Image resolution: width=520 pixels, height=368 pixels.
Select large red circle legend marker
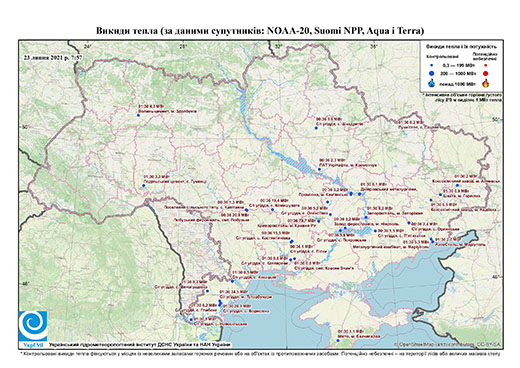tap(486, 74)
